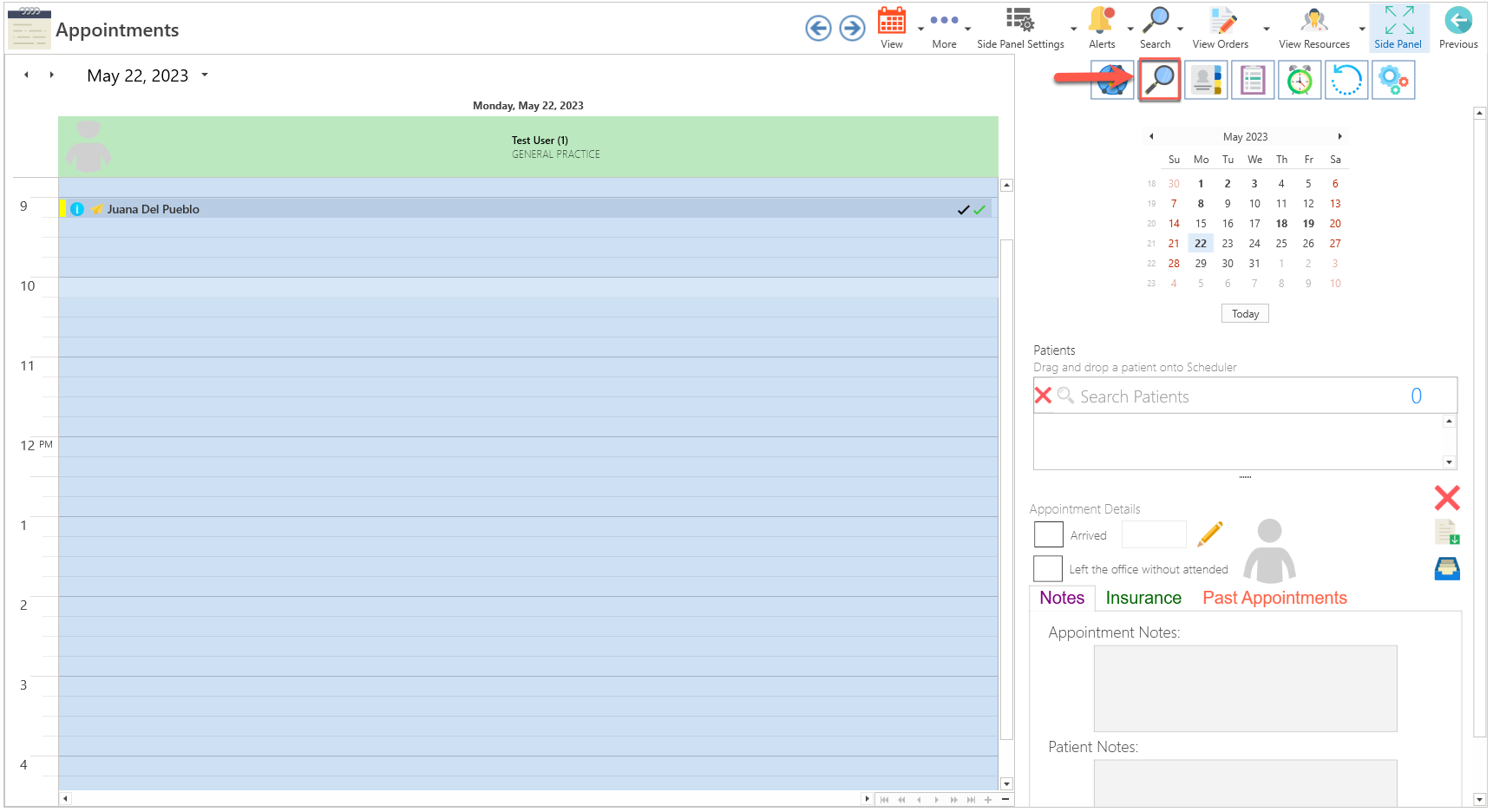Select May 18 in mini calendar
Viewport: 1493px width, 812px height.
[x=1281, y=224]
